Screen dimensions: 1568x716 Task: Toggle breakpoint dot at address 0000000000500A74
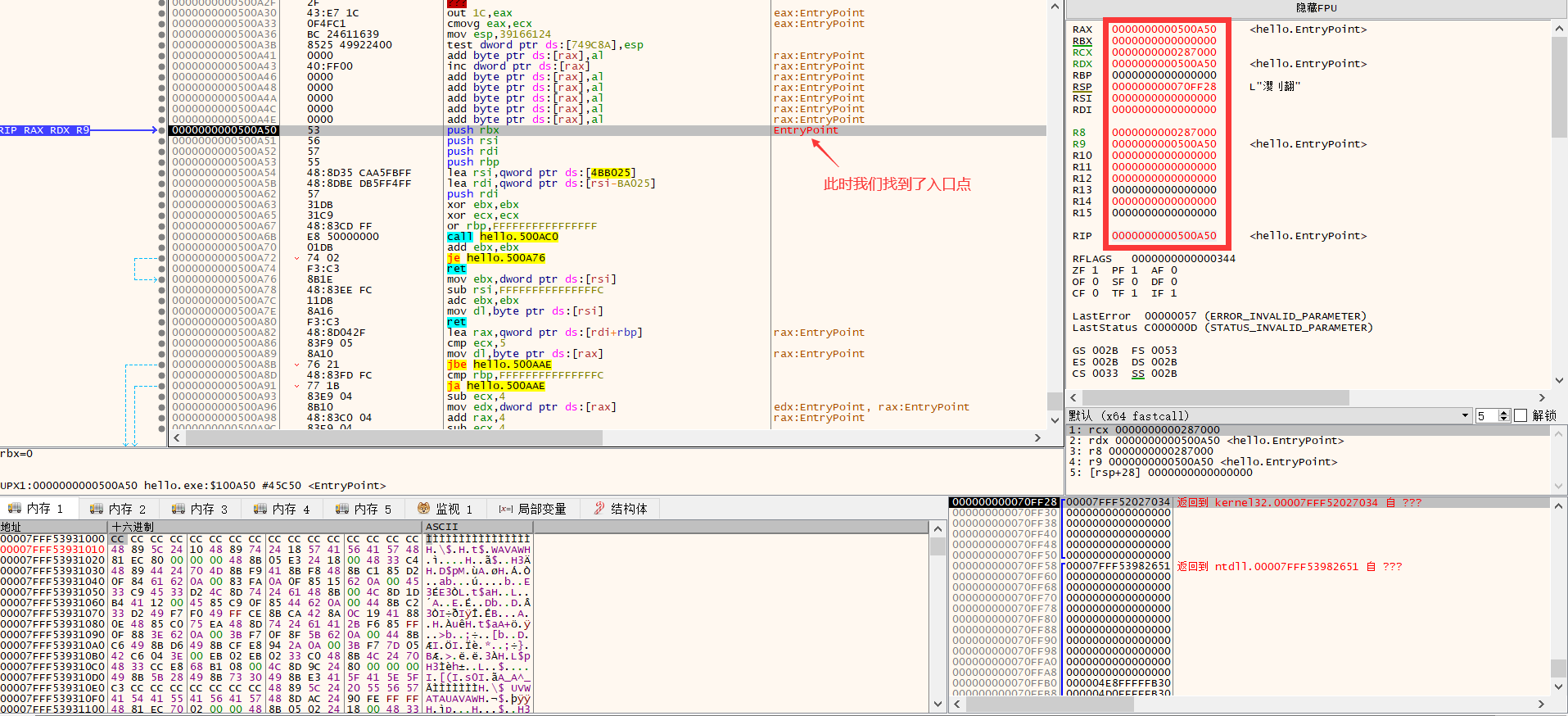[161, 269]
